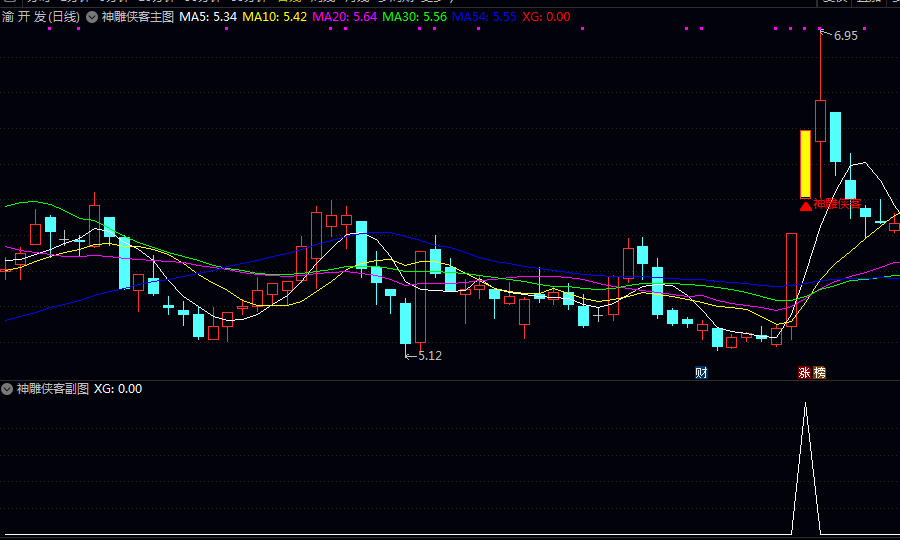Click the XG: 0.00 sub-chart value
Viewport: 900px width, 540px height.
tap(118, 389)
